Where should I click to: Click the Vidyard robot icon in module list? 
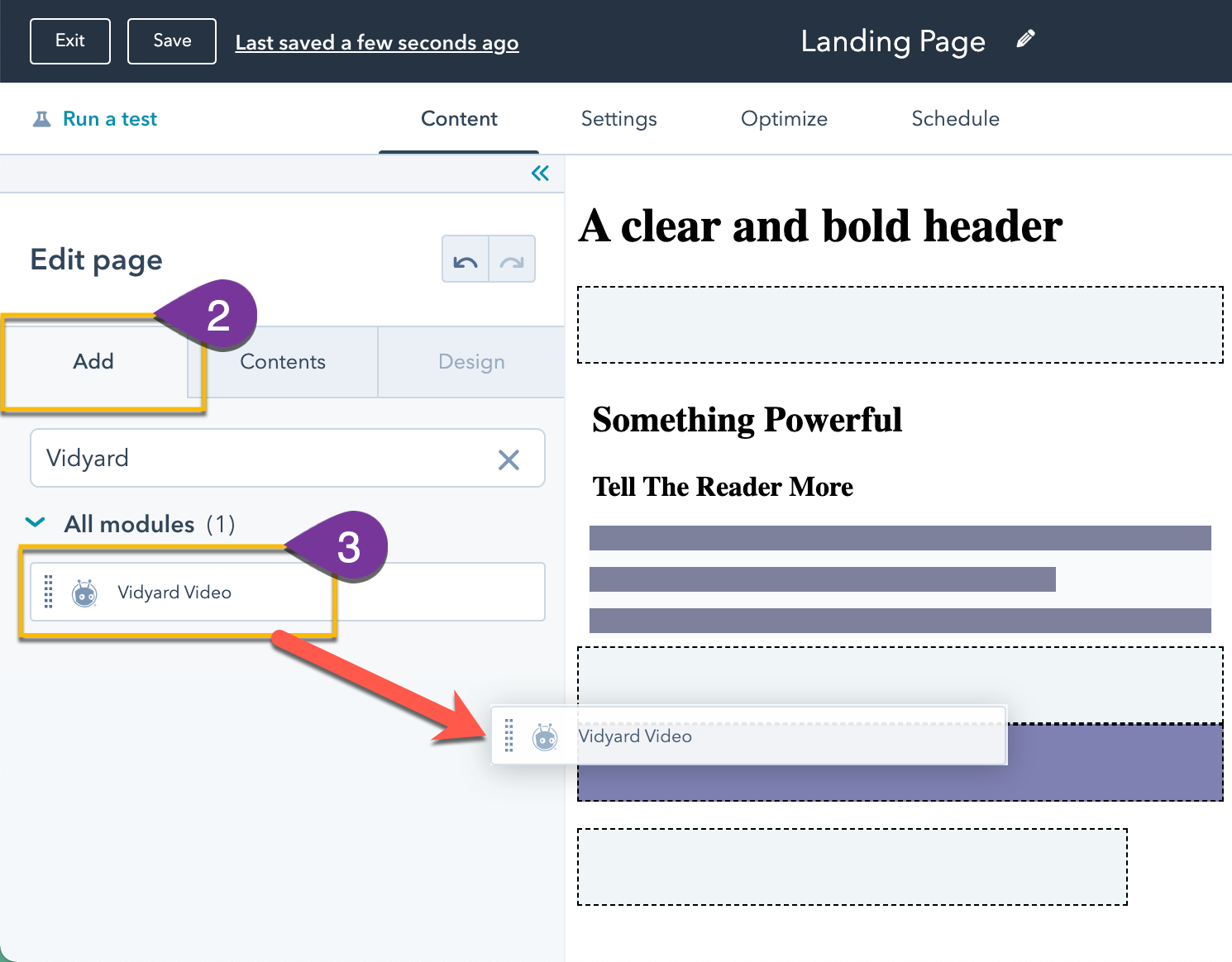pyautogui.click(x=84, y=593)
